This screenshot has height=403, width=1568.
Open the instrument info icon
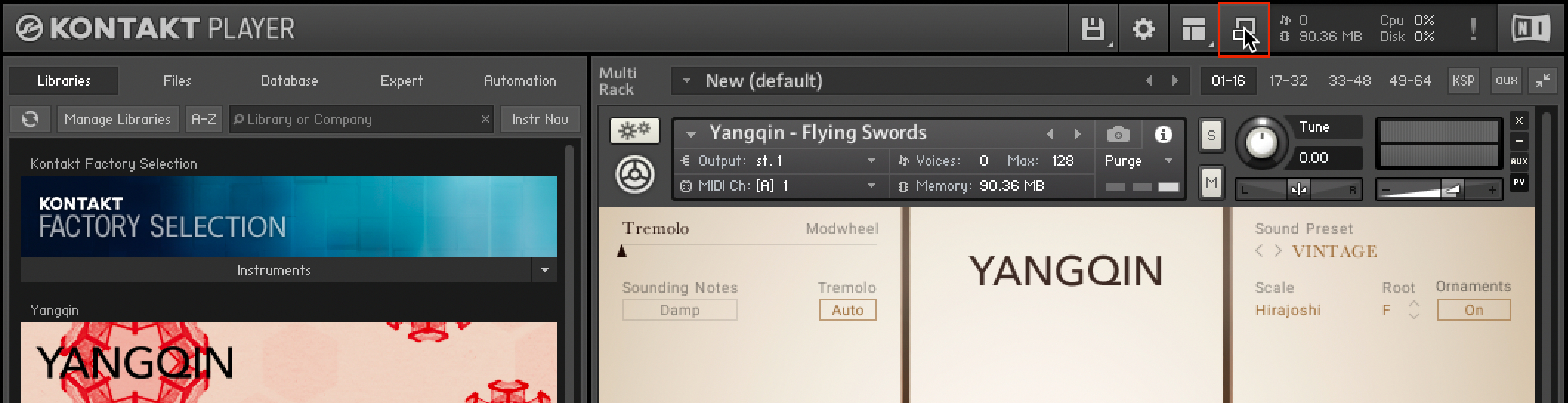[1163, 135]
